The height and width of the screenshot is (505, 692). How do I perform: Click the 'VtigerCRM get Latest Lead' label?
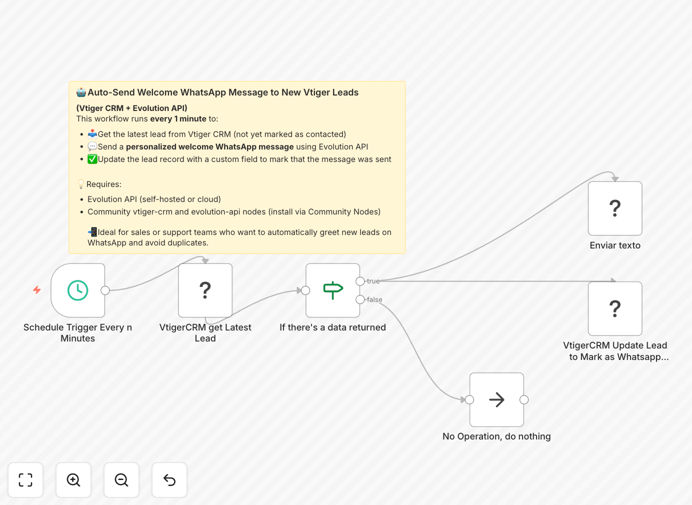click(x=205, y=333)
